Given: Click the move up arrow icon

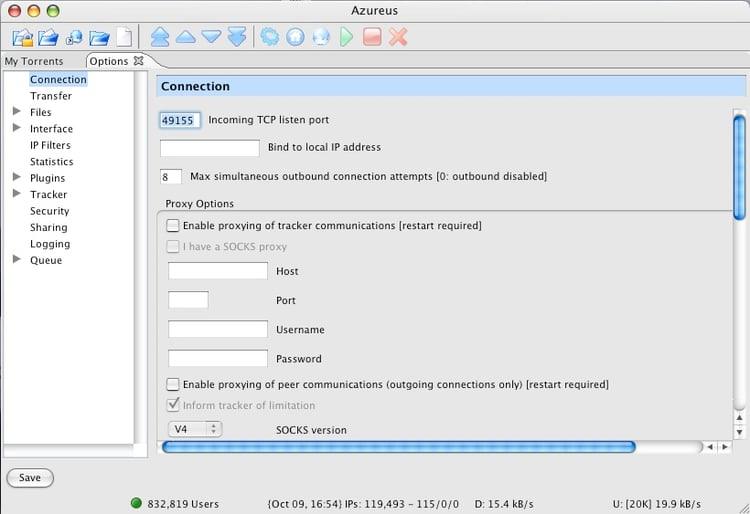Looking at the screenshot, I should click(x=186, y=37).
